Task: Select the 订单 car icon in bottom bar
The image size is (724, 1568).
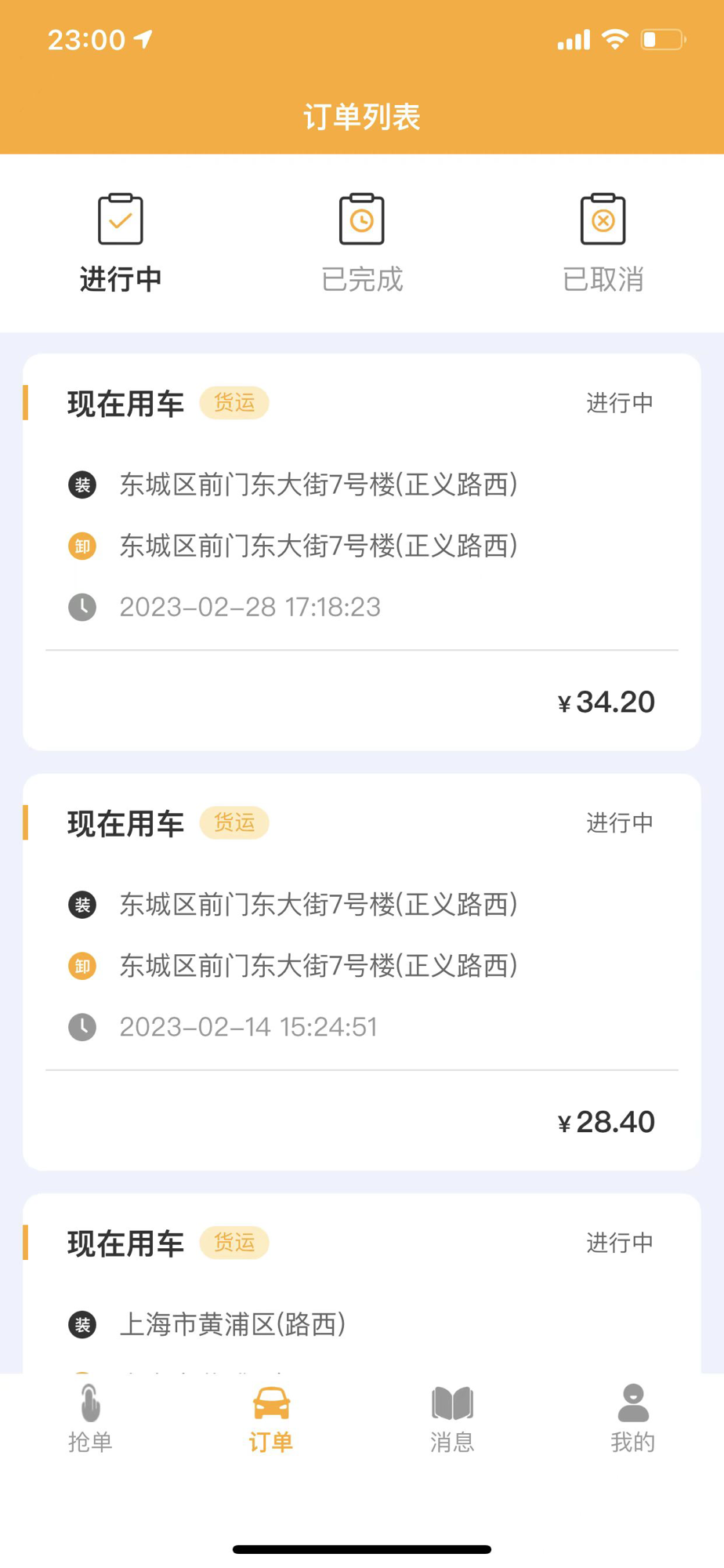Action: 271,1403
